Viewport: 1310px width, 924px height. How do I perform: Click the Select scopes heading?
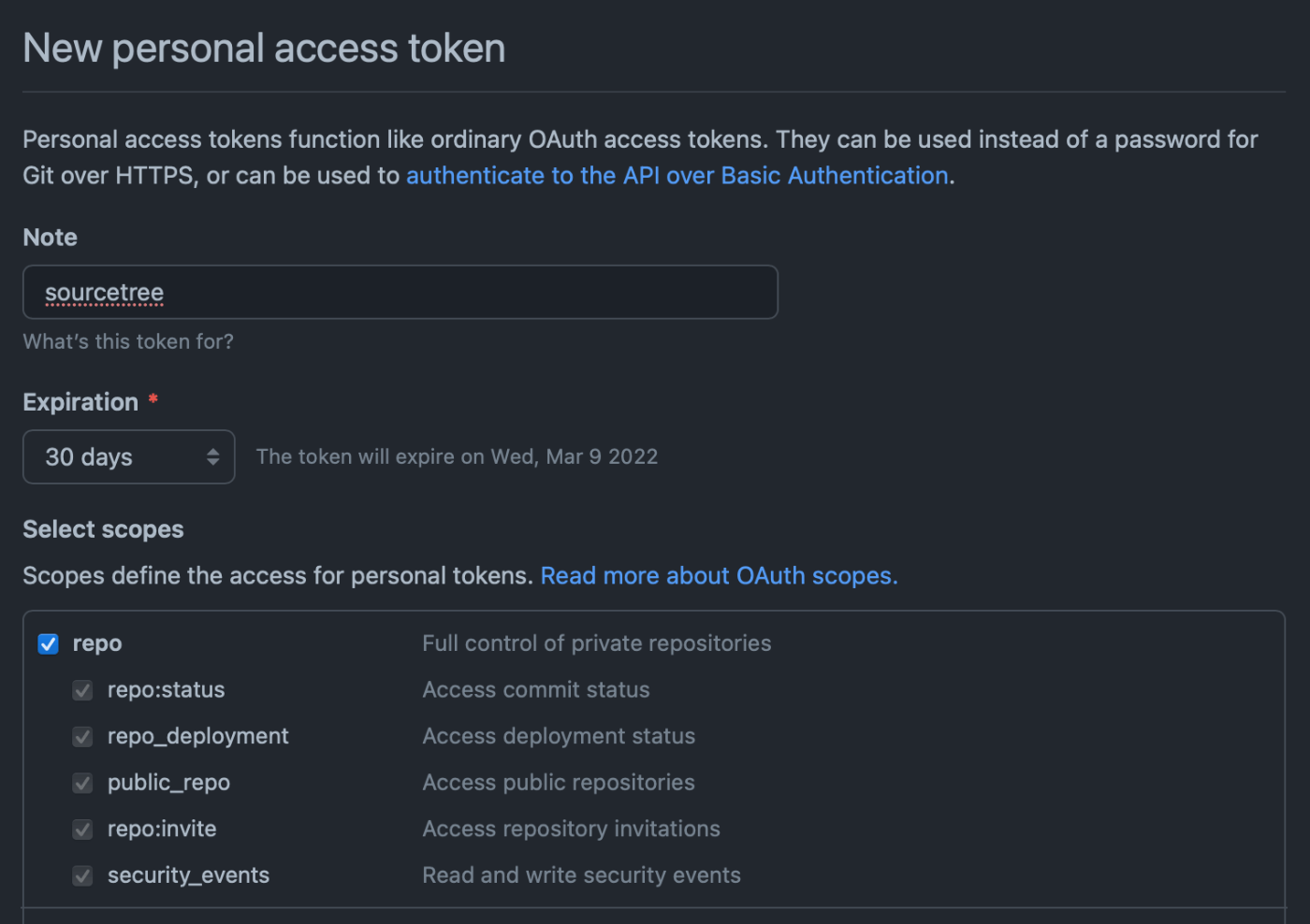pos(103,529)
